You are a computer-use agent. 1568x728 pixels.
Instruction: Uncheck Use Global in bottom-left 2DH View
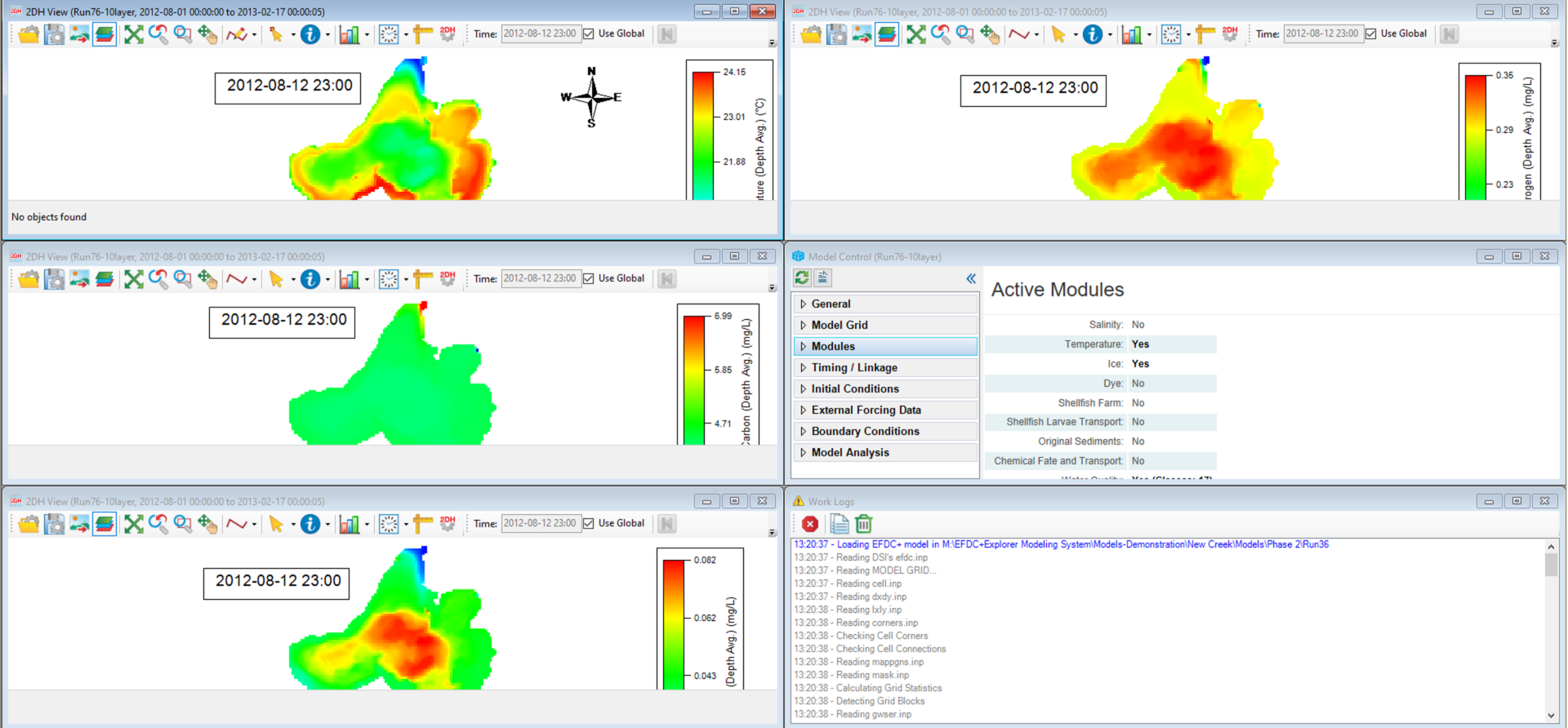point(589,524)
